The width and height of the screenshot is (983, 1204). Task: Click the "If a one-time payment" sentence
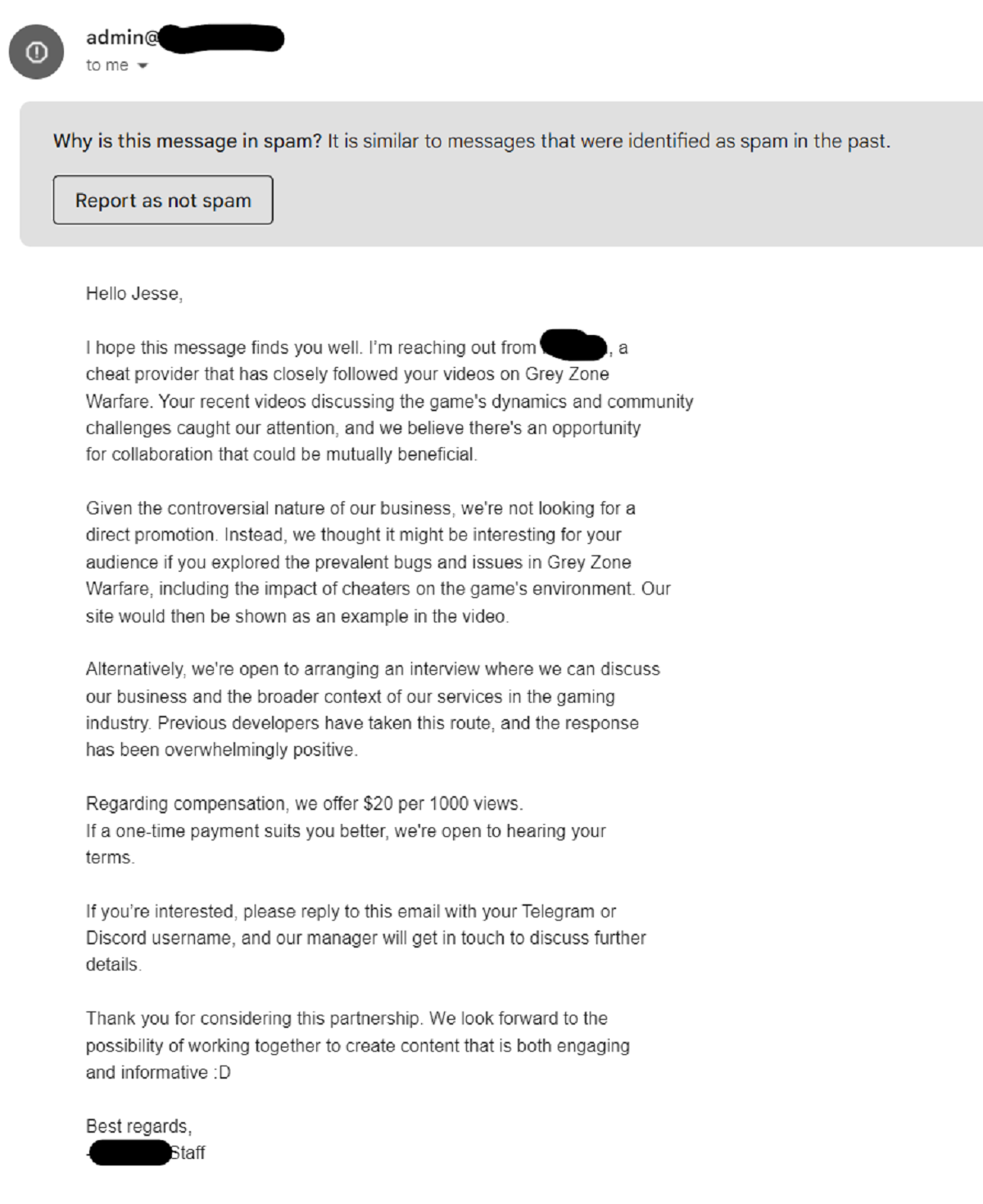(345, 831)
